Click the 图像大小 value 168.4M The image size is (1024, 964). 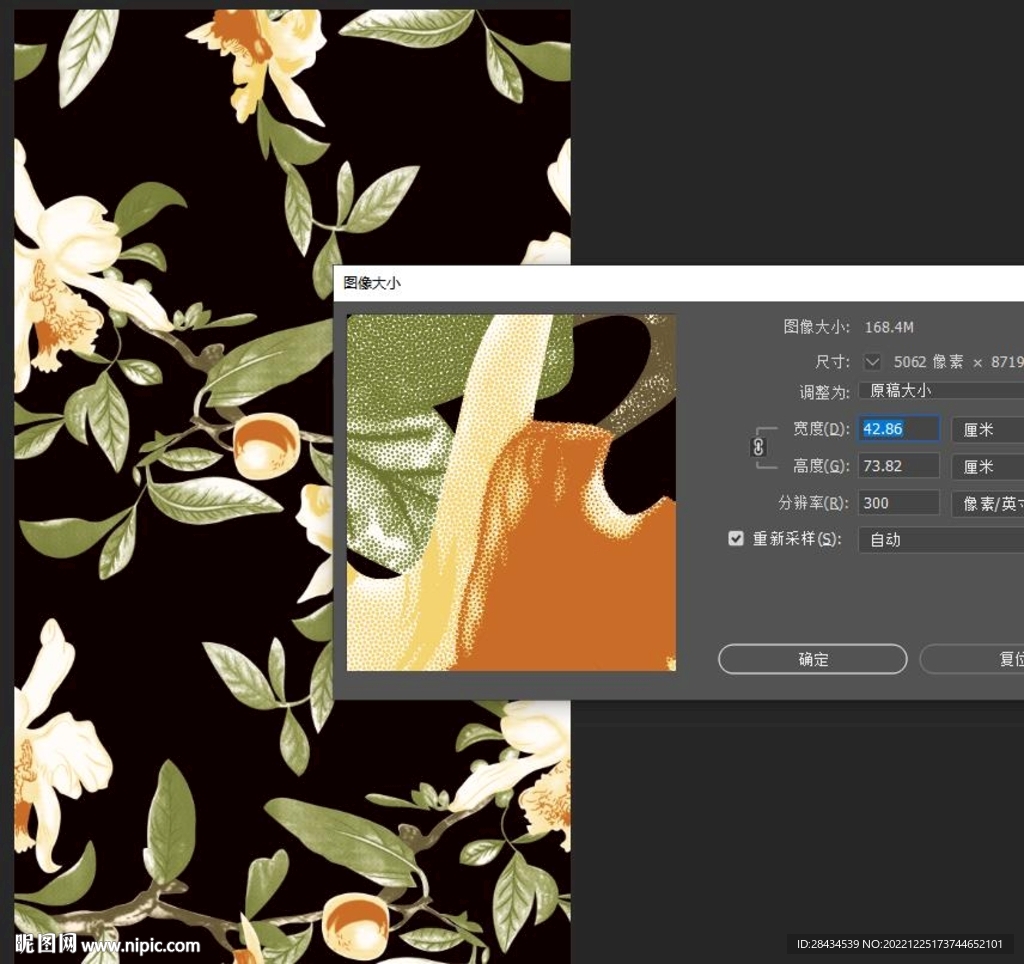point(889,327)
